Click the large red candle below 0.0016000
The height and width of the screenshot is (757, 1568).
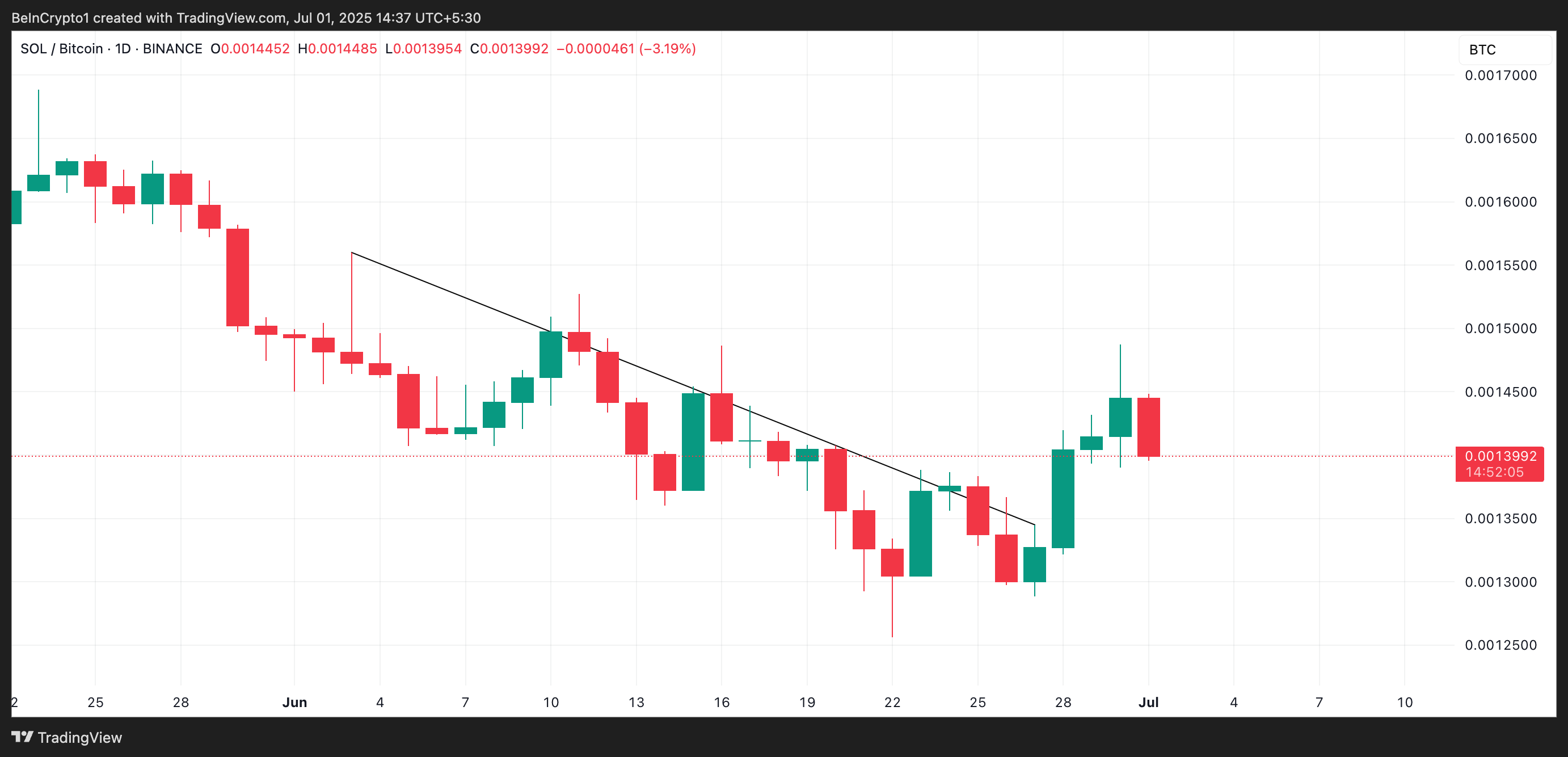tap(237, 277)
